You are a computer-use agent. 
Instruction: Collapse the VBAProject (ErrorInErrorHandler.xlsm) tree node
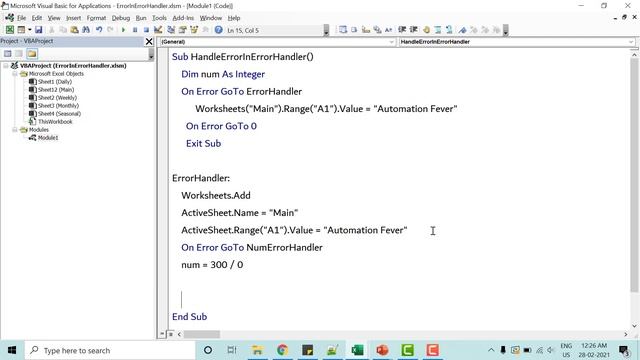6,65
